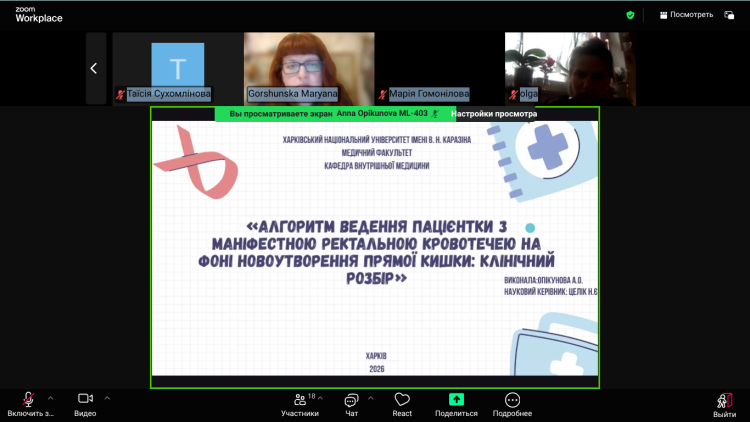Open Настройки просмотра view settings menu
Image resolution: width=750 pixels, height=422 pixels.
coord(494,114)
